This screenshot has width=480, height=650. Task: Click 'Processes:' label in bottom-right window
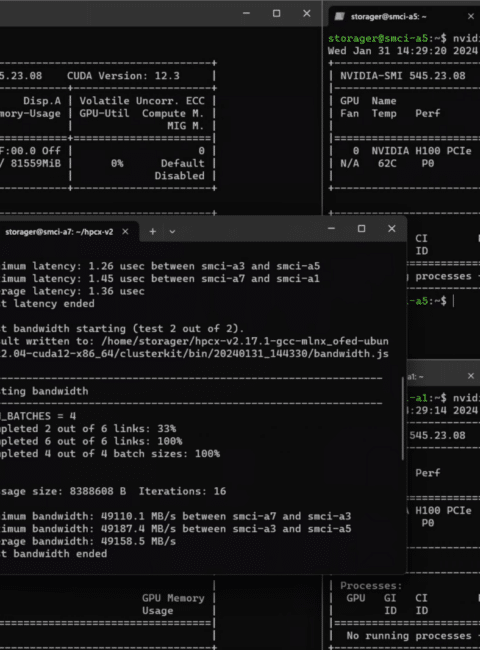point(371,586)
